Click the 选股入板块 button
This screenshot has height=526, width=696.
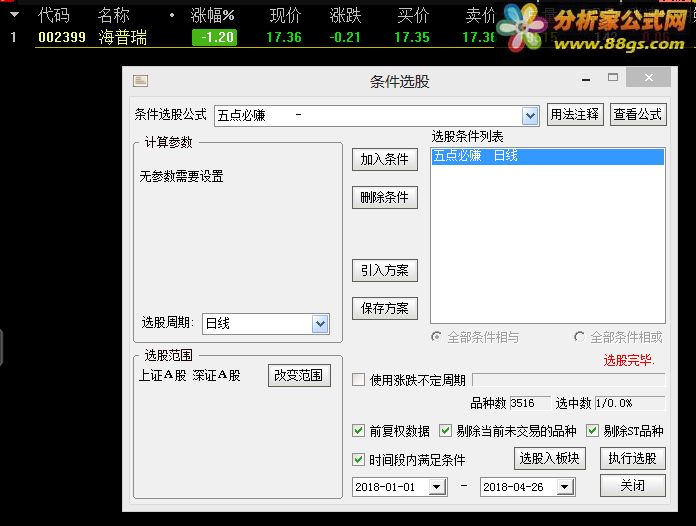pos(550,458)
